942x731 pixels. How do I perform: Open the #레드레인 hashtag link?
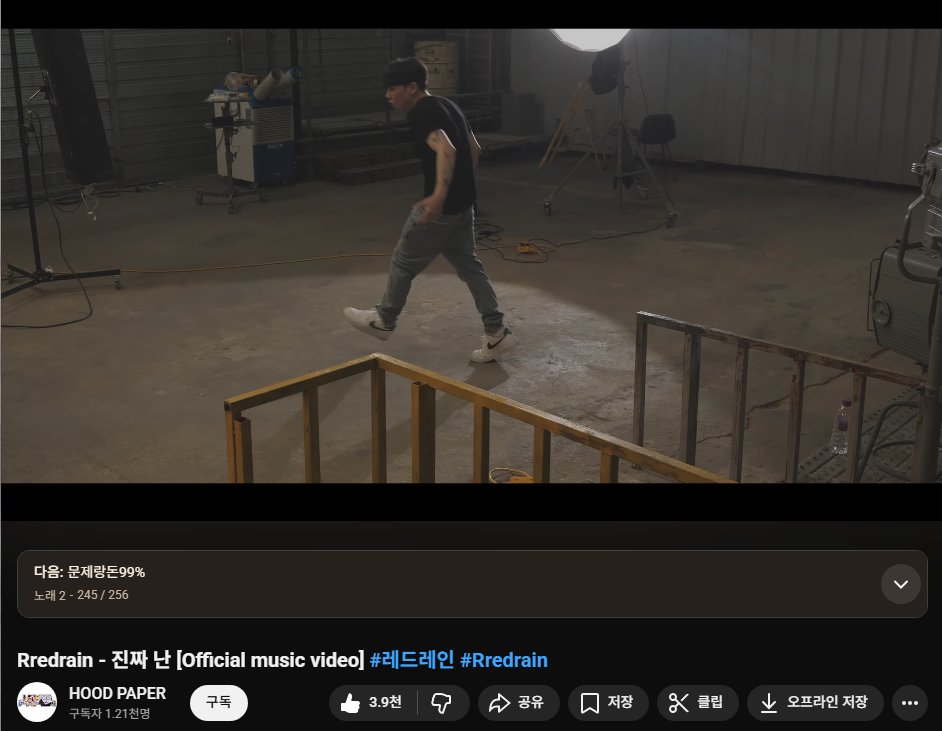click(x=412, y=660)
